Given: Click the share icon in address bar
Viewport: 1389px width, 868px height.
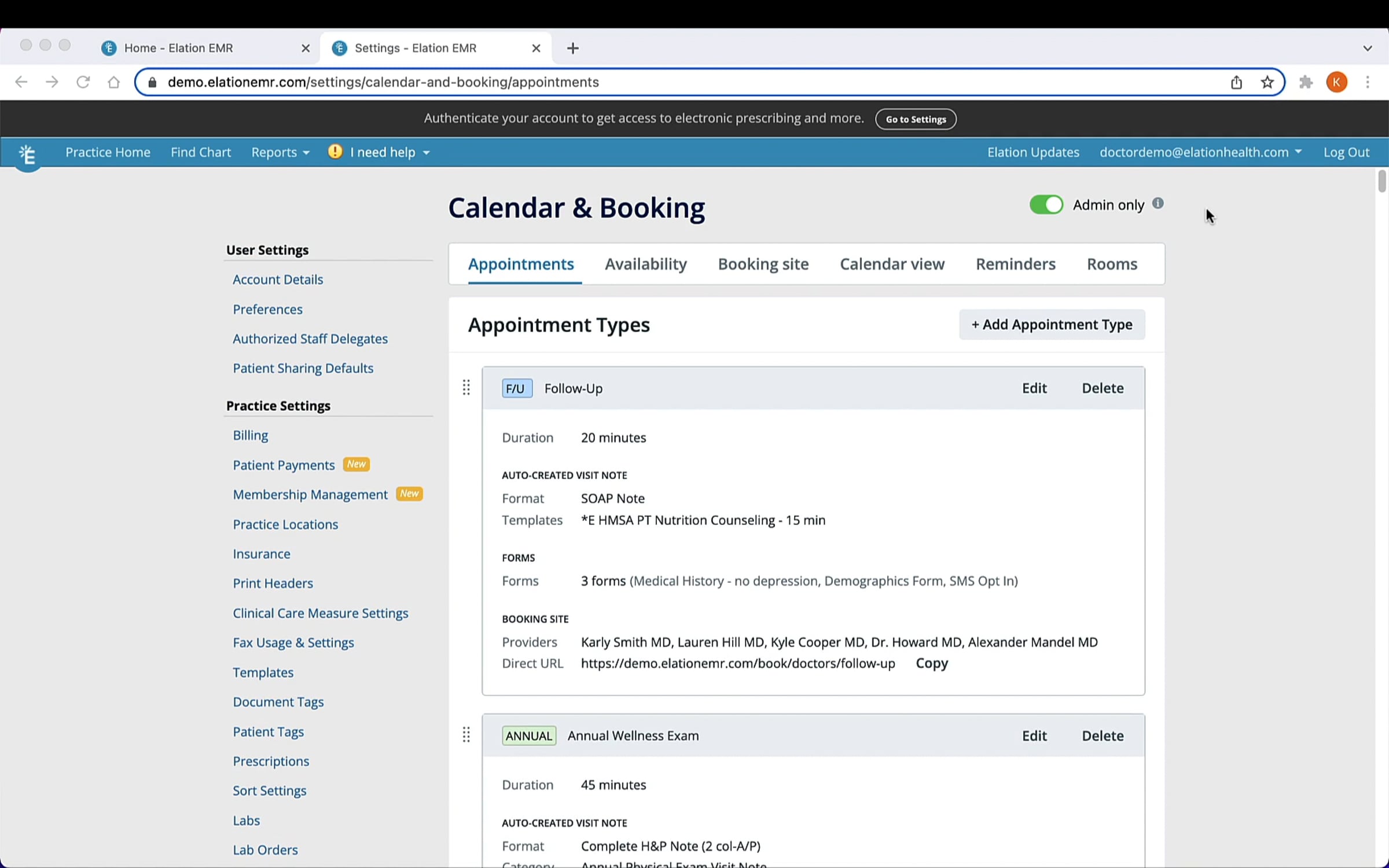Looking at the screenshot, I should (1236, 82).
